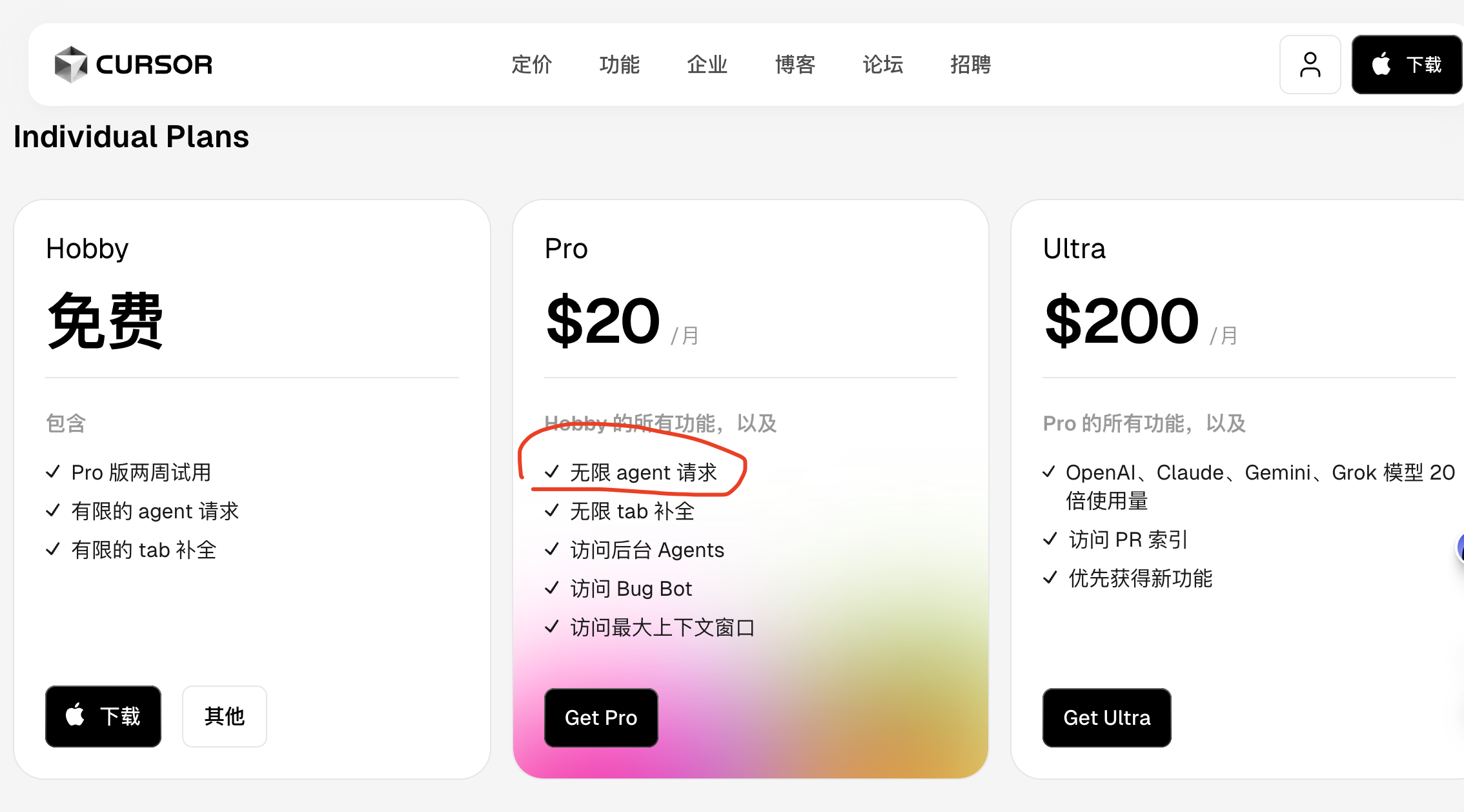This screenshot has width=1464, height=812.
Task: Open the 定价 pricing menu item
Action: click(x=531, y=65)
